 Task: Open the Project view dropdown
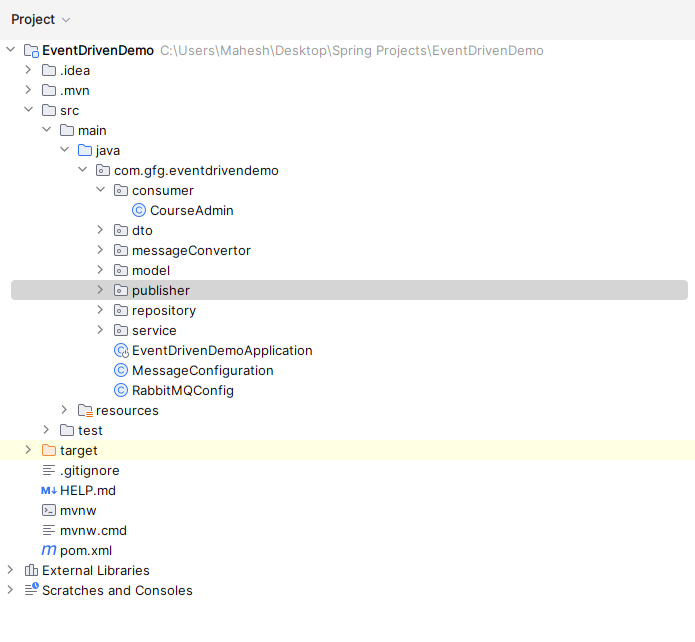click(x=66, y=20)
